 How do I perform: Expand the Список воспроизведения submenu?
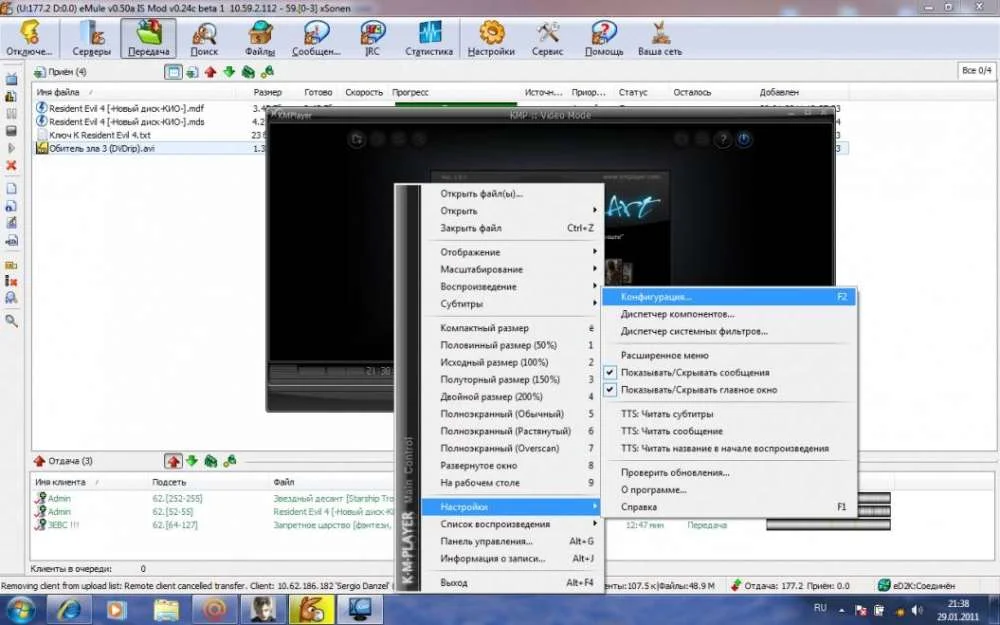(x=495, y=524)
